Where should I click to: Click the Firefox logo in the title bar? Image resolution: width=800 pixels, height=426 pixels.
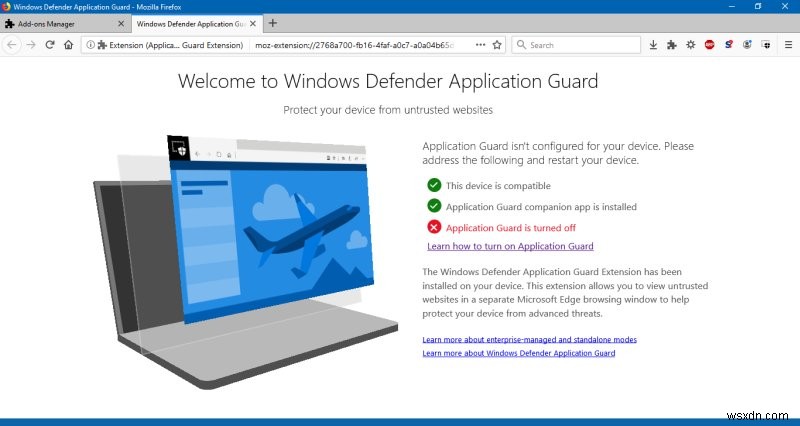(x=6, y=7)
